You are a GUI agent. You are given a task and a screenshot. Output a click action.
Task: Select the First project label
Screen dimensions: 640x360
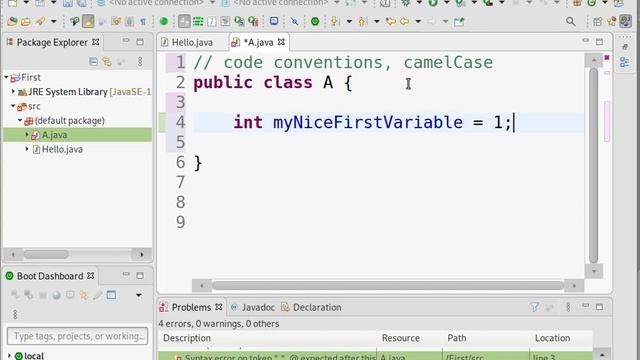click(31, 77)
